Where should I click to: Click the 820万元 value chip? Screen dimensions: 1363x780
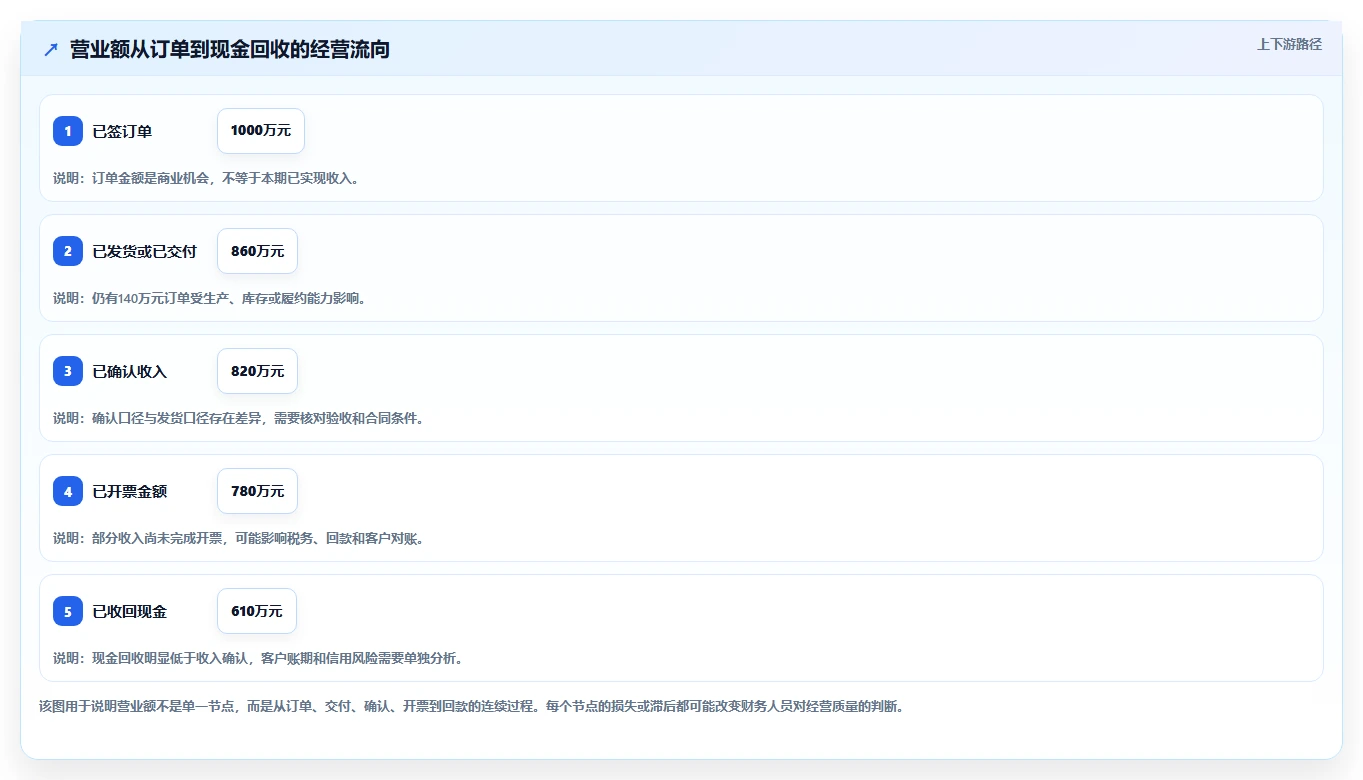(x=257, y=371)
